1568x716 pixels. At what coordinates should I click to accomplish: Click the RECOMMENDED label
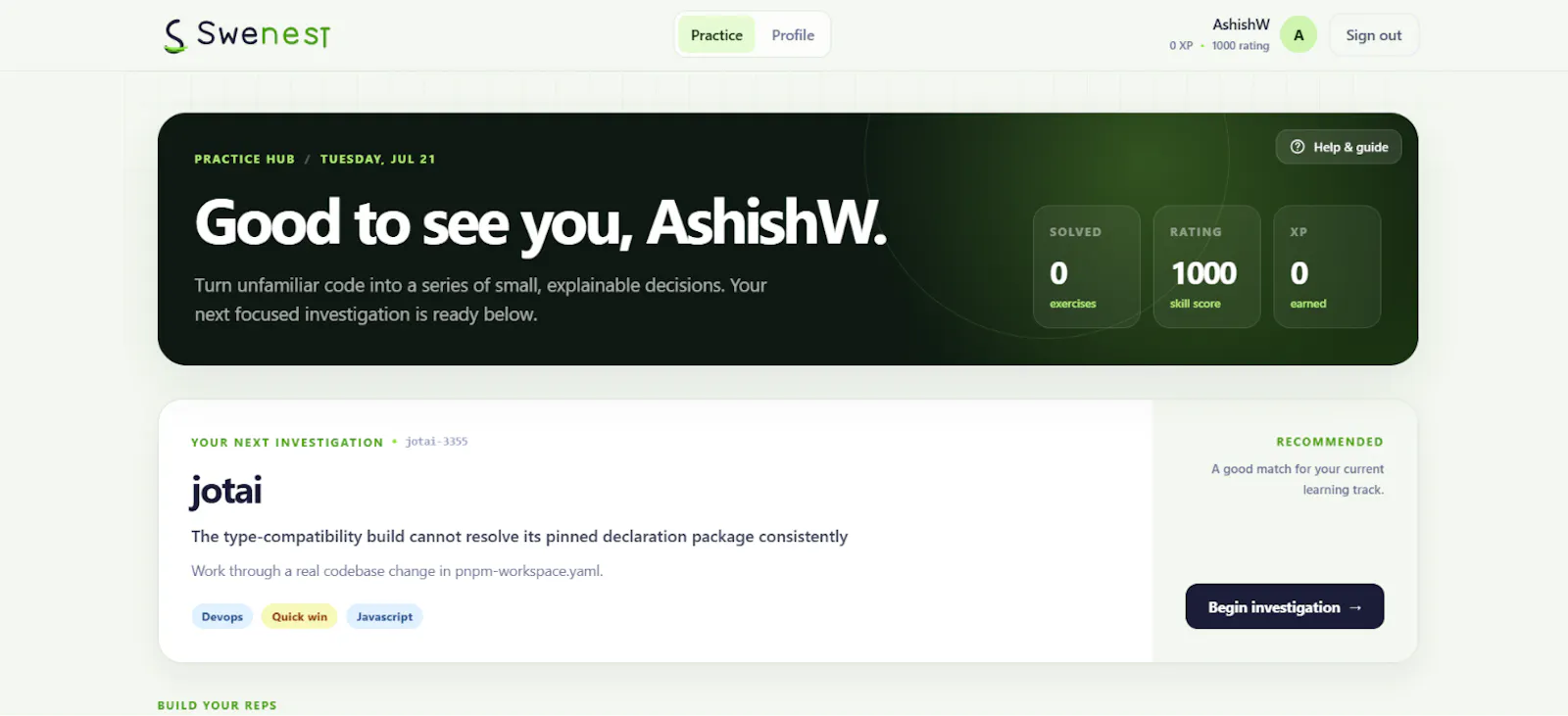tap(1330, 442)
